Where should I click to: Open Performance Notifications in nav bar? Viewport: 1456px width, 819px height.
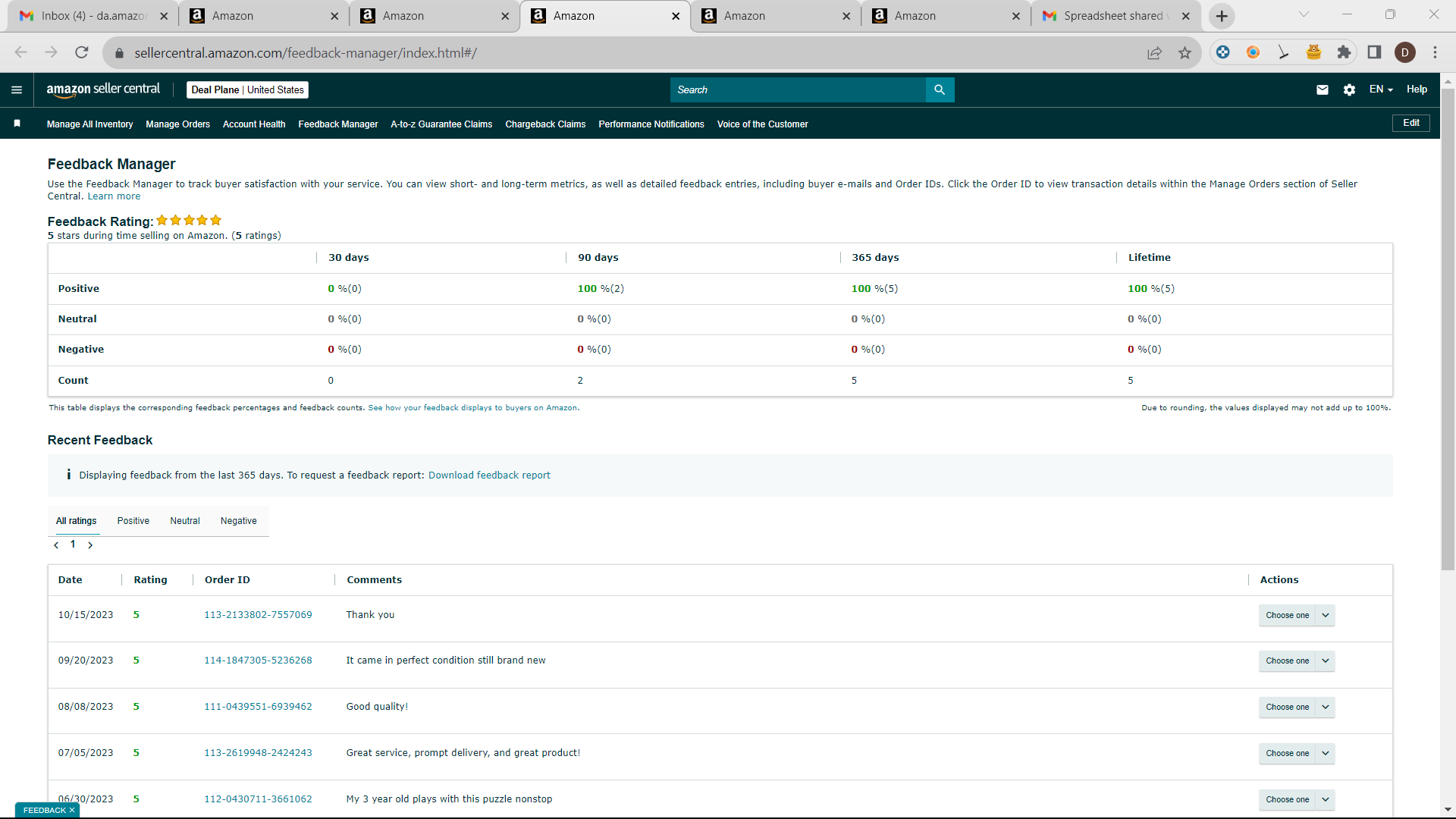point(651,124)
